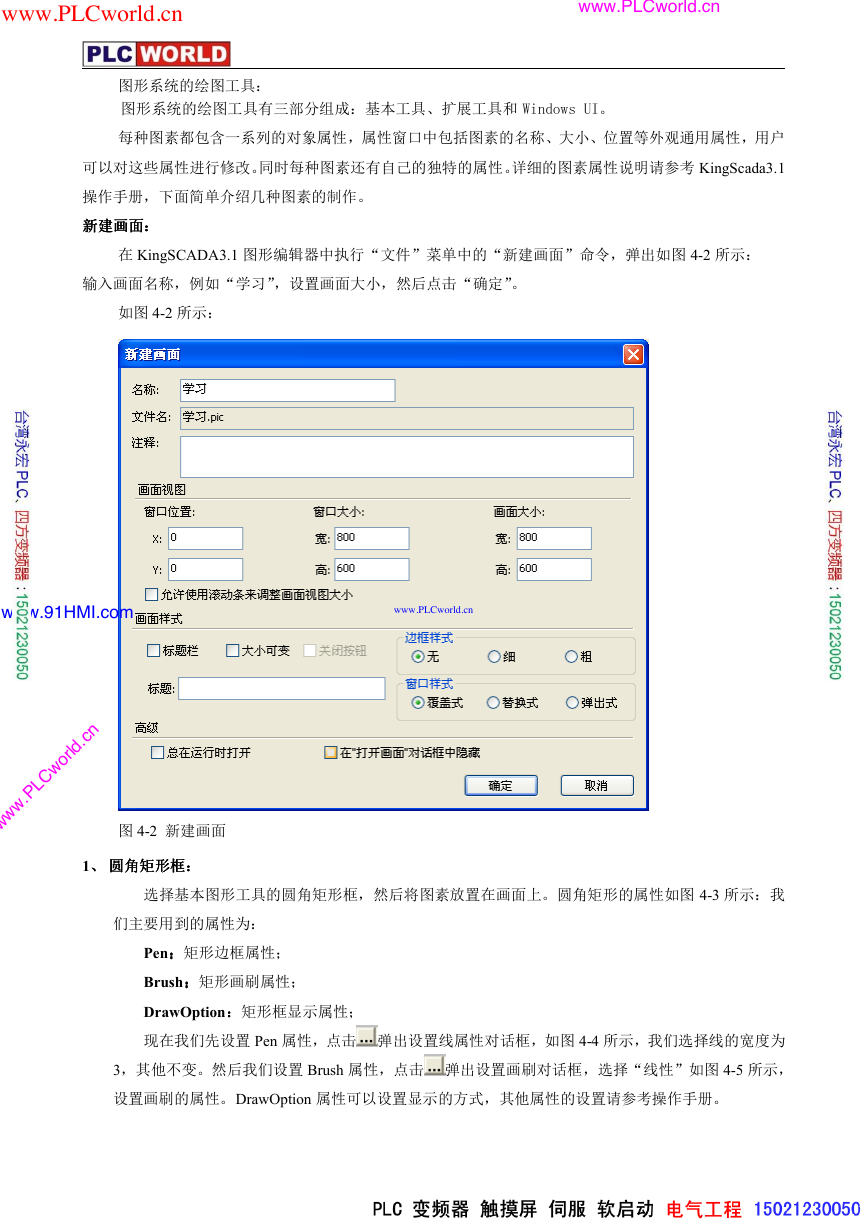Enable the 总在运行时打开 checkbox
Viewport: 868px width, 1228px height.
(x=157, y=752)
